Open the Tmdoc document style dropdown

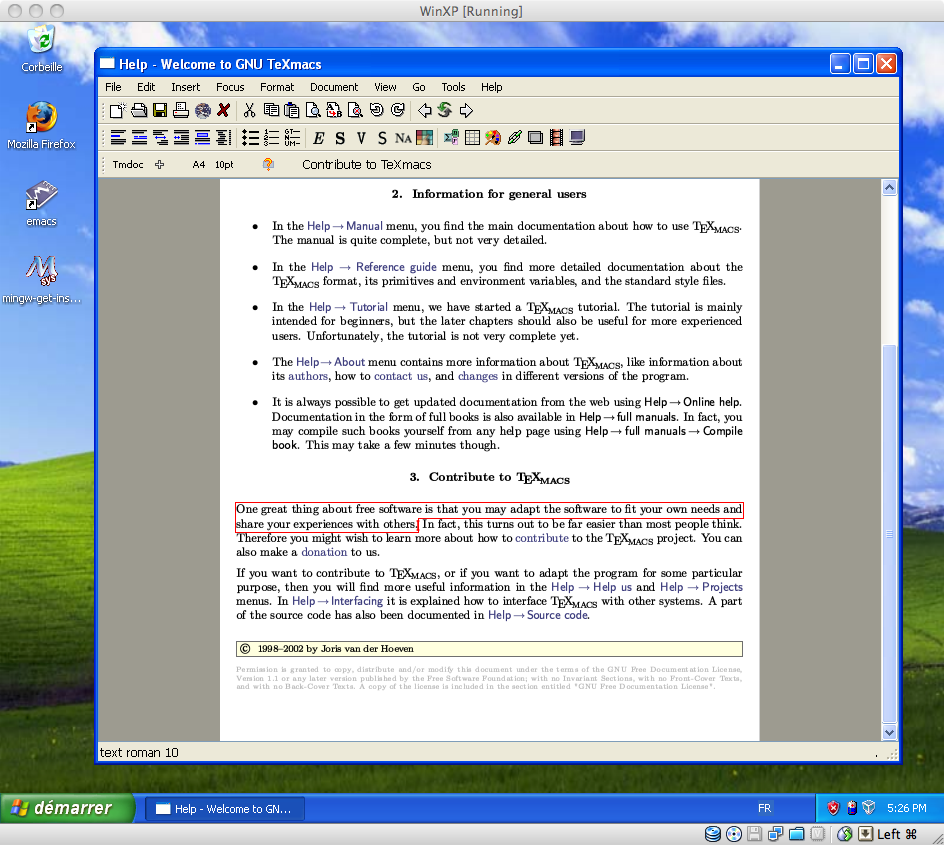128,164
